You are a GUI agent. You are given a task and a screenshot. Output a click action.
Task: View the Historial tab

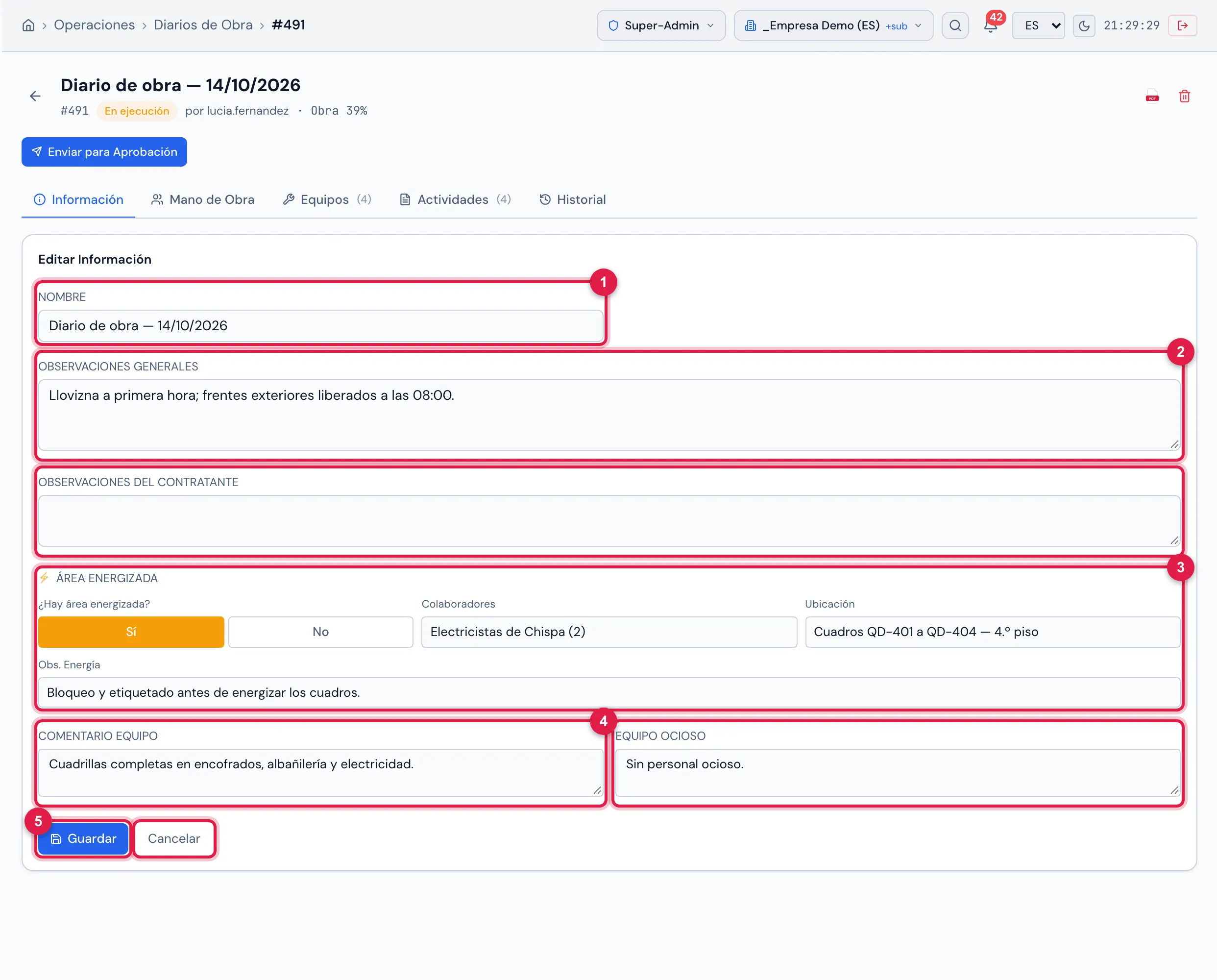tap(573, 199)
